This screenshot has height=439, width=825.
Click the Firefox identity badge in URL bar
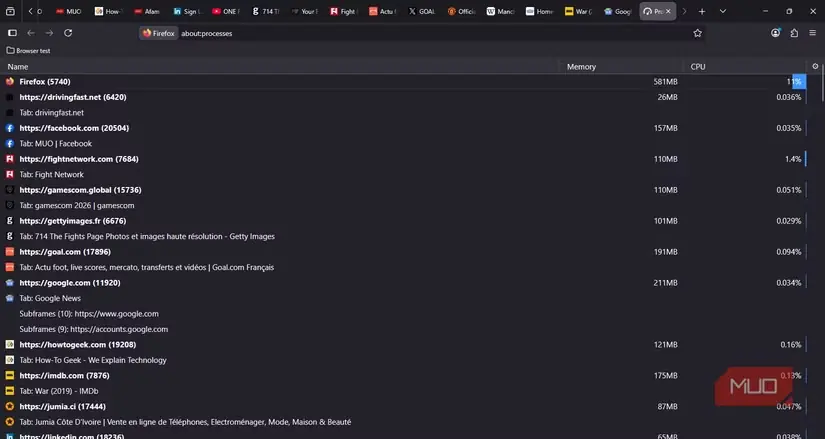158,33
